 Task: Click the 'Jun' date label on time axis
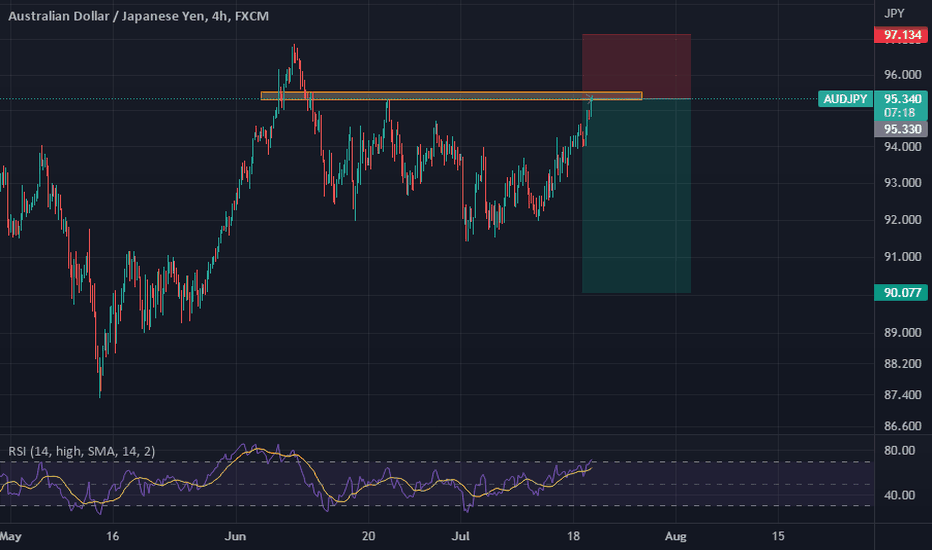[235, 536]
